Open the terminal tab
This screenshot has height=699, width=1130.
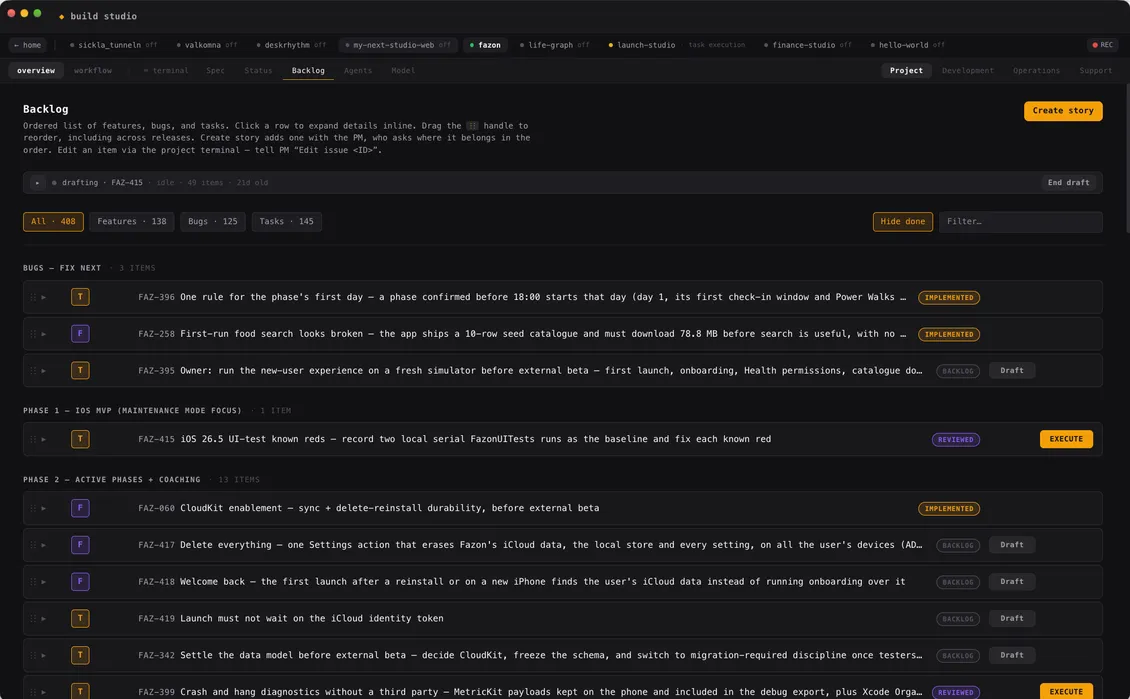166,71
